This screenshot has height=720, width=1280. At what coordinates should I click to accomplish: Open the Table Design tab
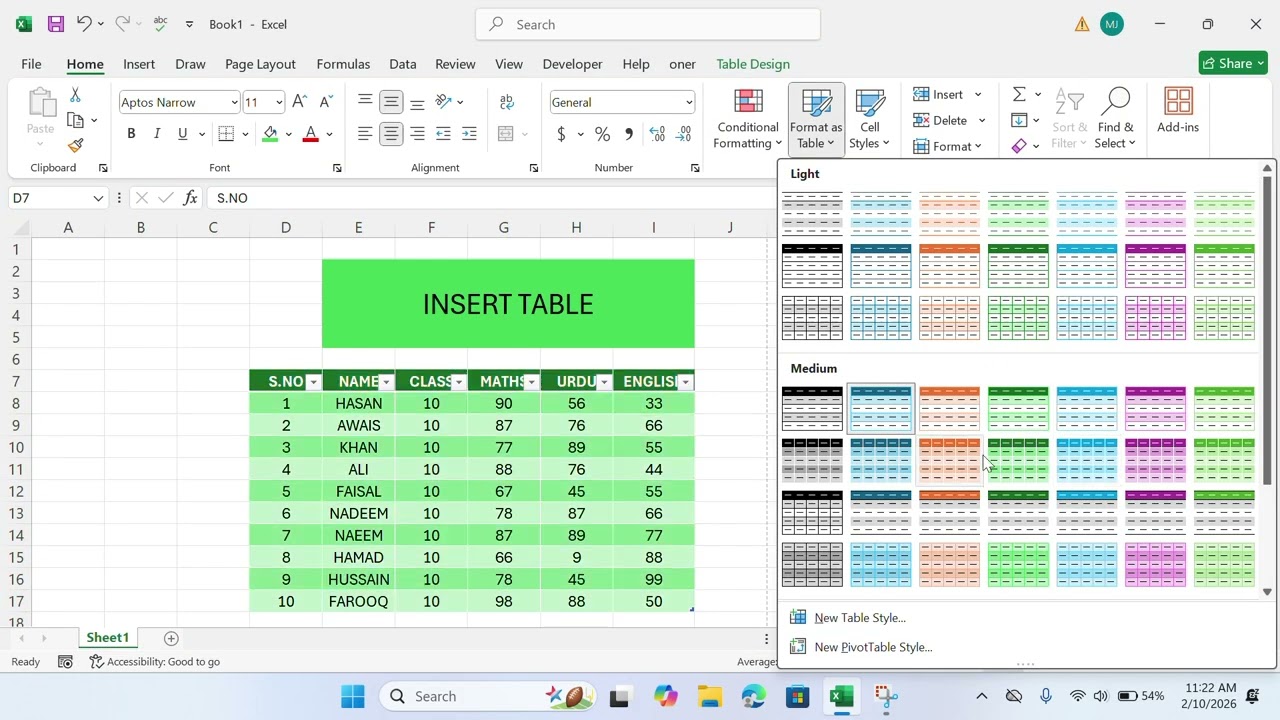point(753,64)
